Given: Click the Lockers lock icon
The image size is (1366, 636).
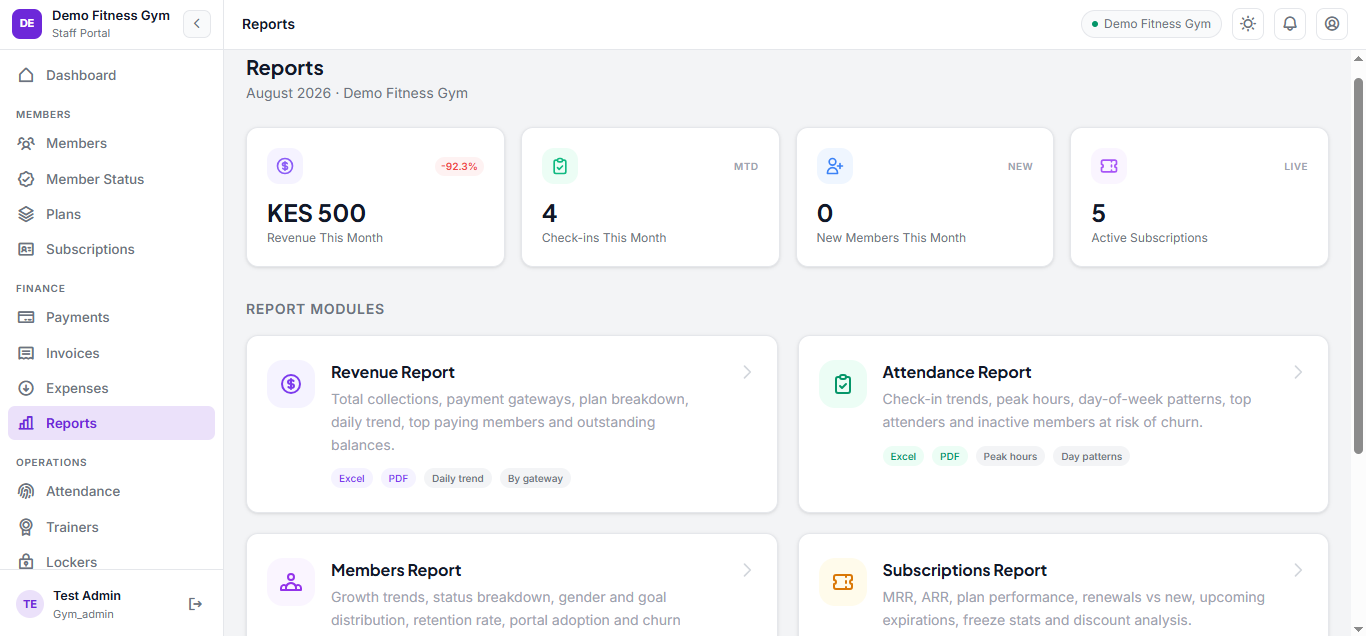Looking at the screenshot, I should [x=26, y=562].
